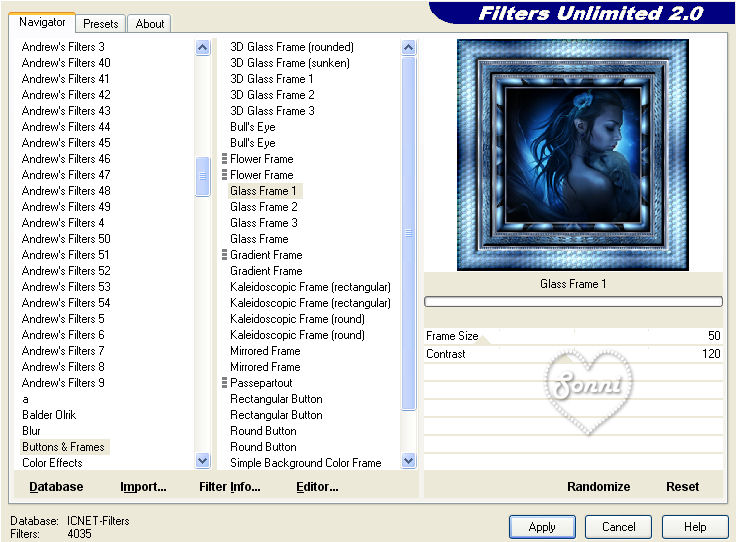Select Buttons & Frames category

coord(63,447)
